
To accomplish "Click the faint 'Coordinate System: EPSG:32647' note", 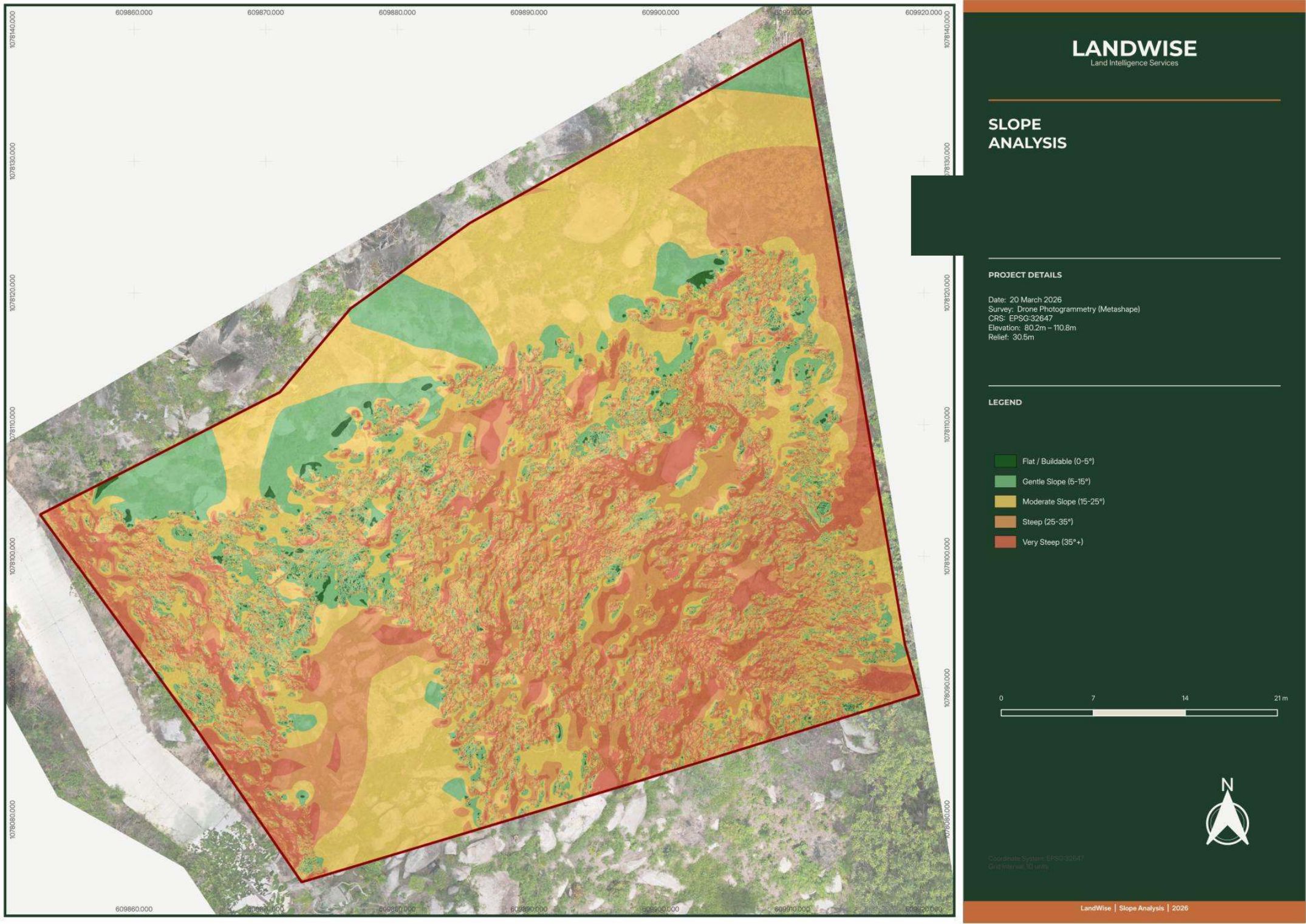I will [1036, 858].
